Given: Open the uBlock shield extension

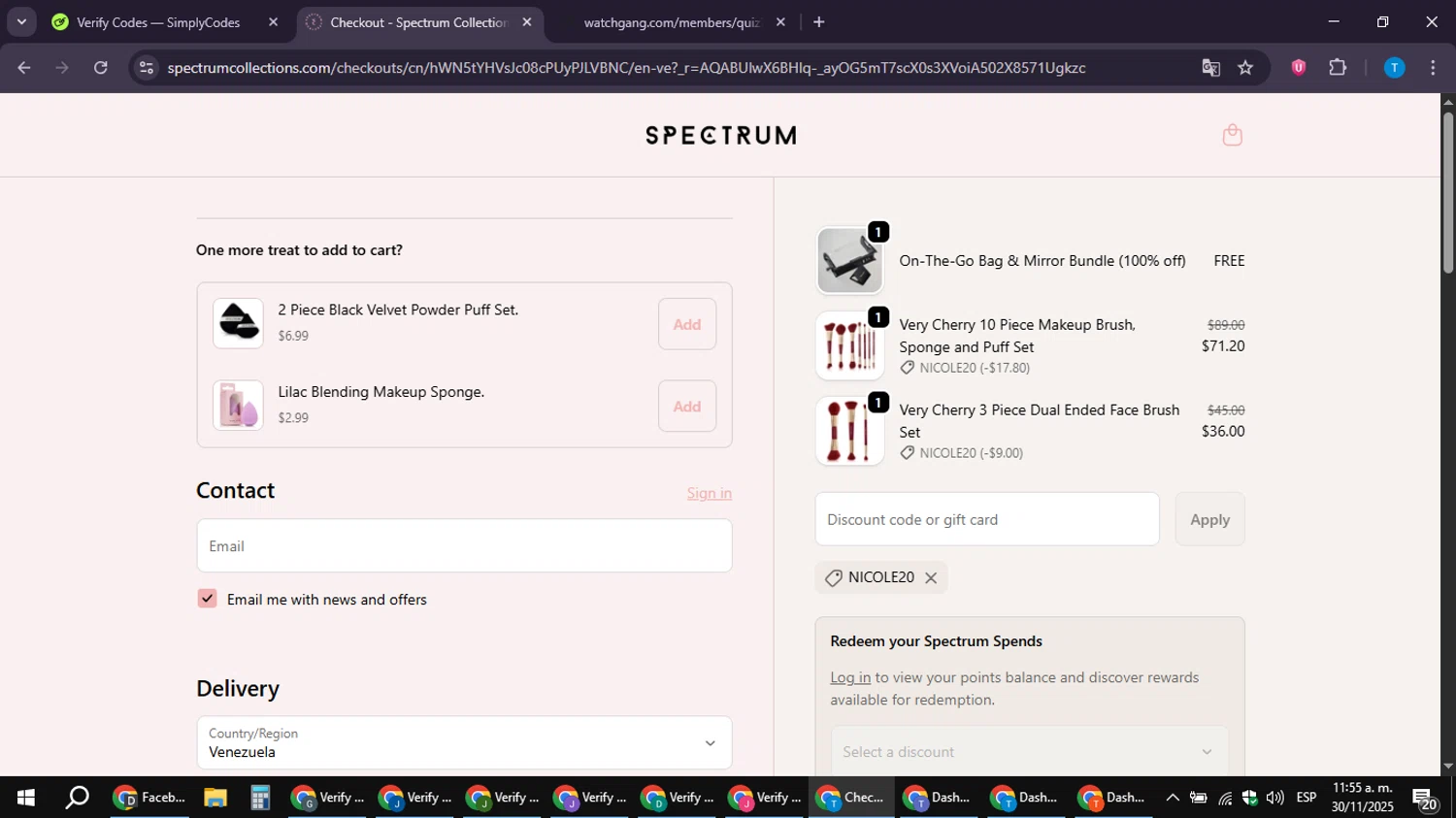Looking at the screenshot, I should tap(1299, 68).
